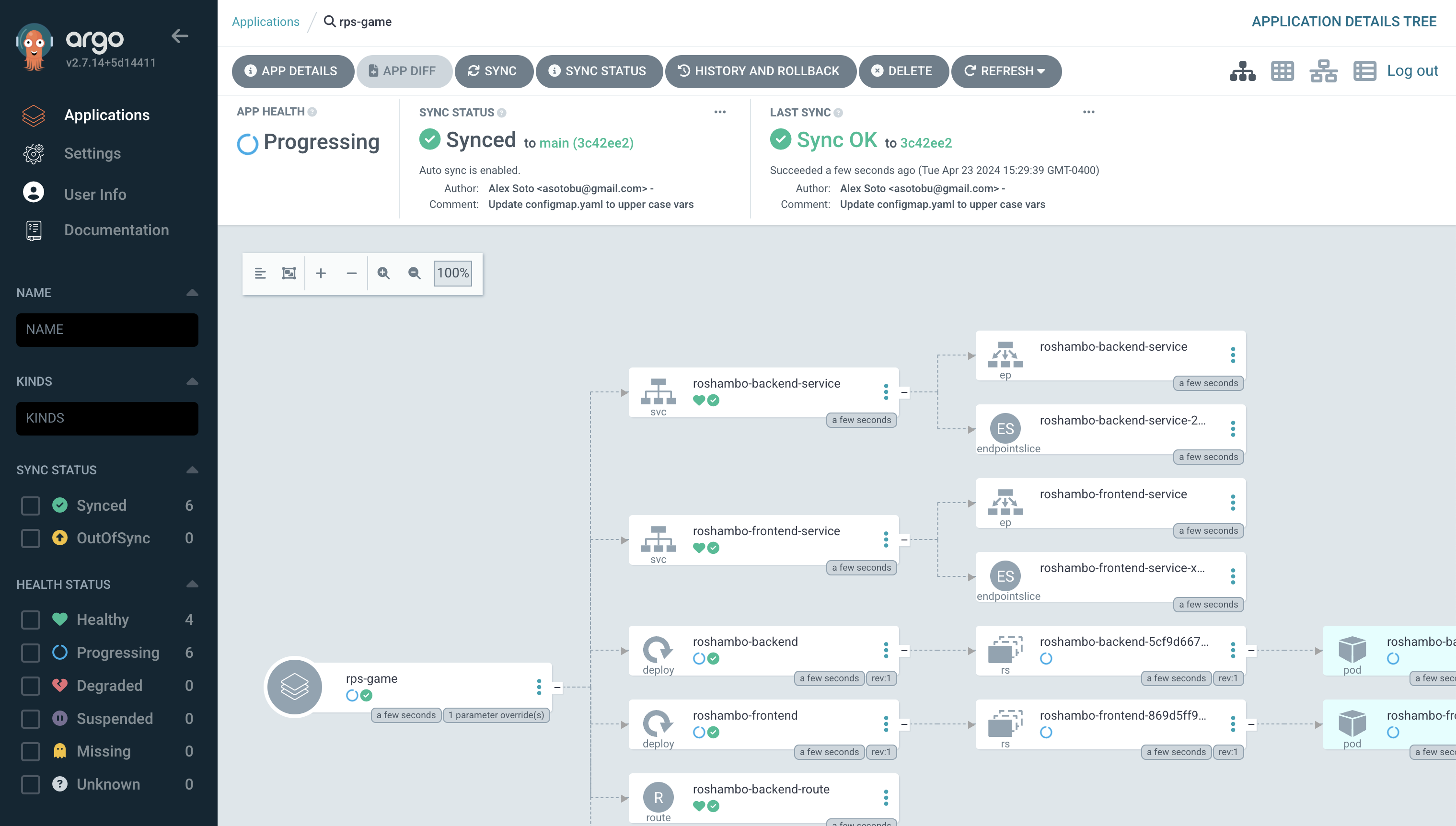Collapse KINDS filter section

(x=192, y=381)
